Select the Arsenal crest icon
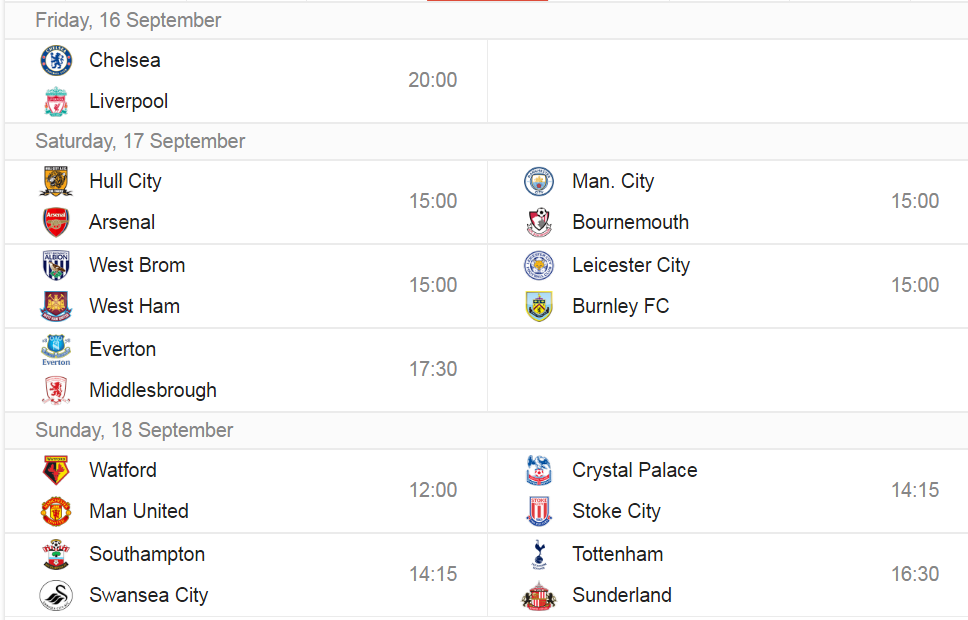968x620 pixels. (x=56, y=222)
